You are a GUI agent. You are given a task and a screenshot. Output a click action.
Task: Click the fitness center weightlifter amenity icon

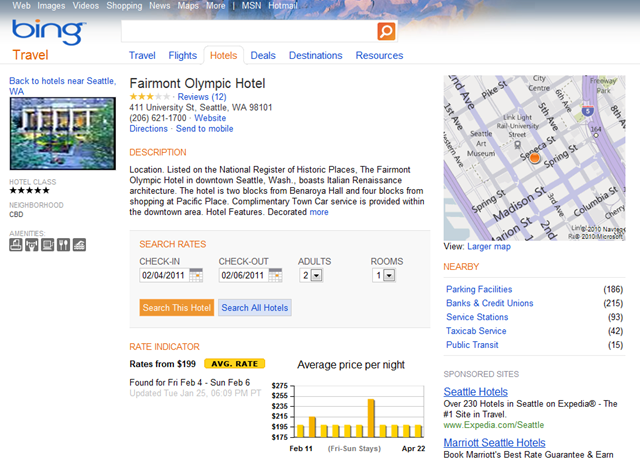[x=31, y=245]
